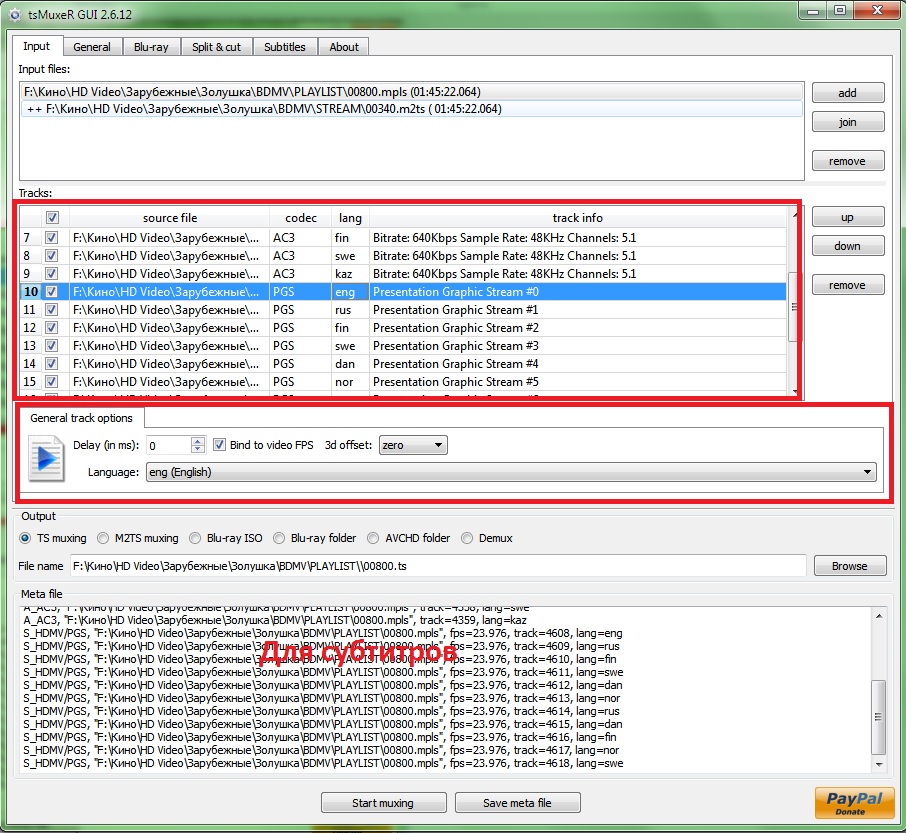Image resolution: width=906 pixels, height=833 pixels.
Task: Select the 00340.m2ts input file row
Action: (x=412, y=109)
